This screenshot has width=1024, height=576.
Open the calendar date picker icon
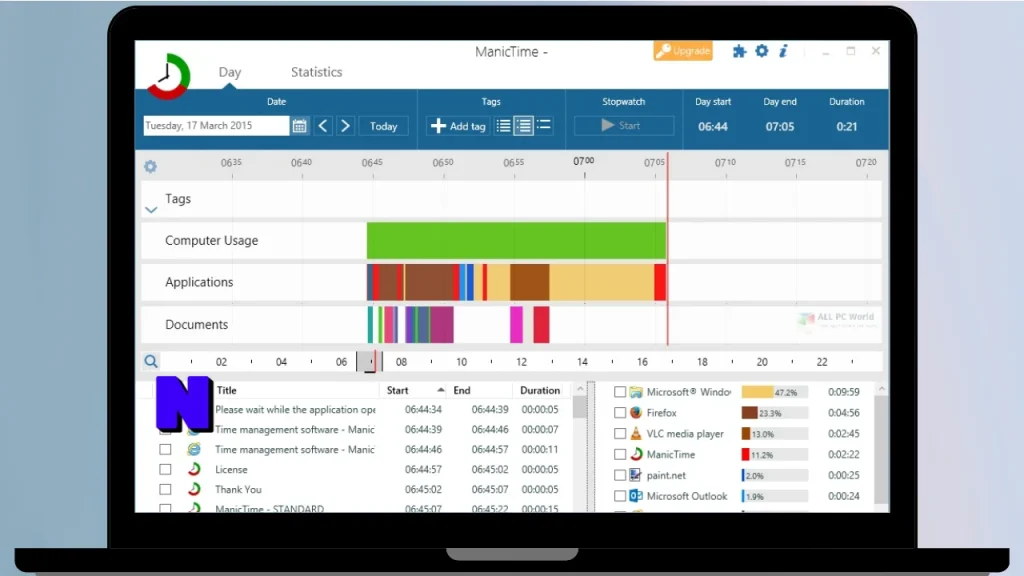pos(300,126)
